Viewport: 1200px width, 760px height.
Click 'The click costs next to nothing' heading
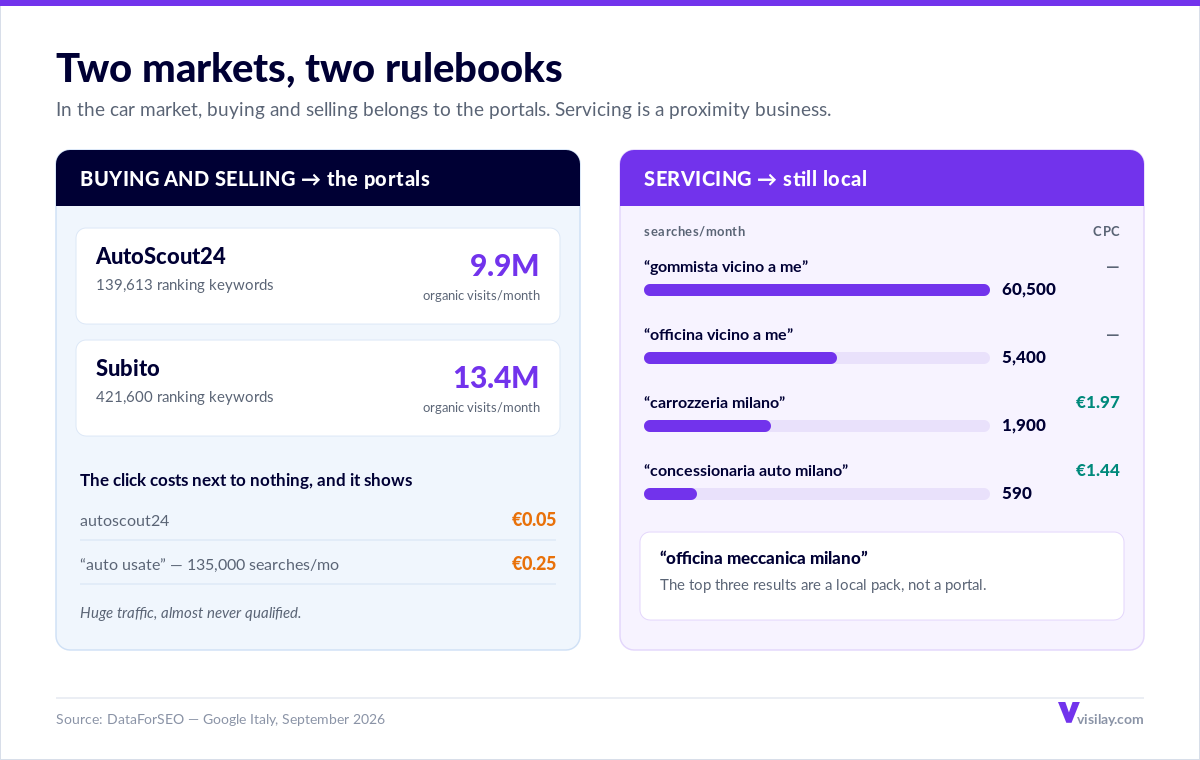point(246,480)
